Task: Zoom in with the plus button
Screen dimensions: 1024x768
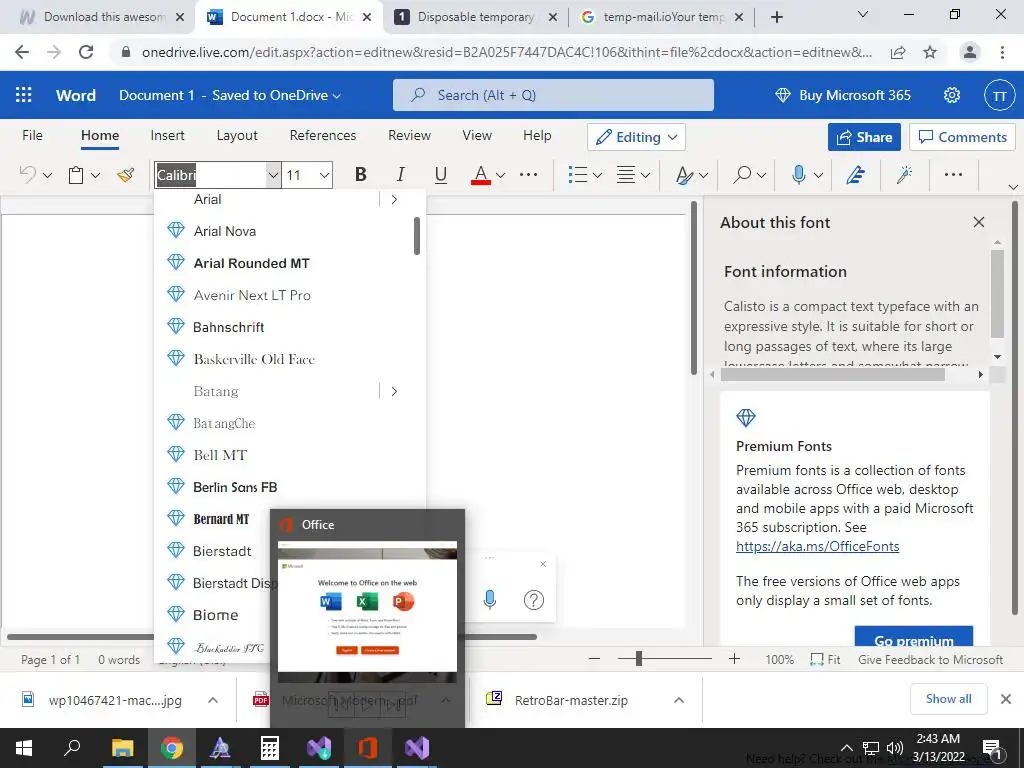Action: click(734, 659)
